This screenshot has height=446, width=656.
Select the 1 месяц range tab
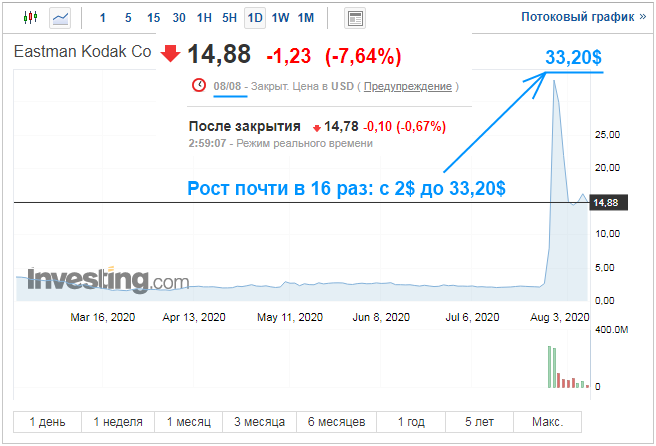pos(189,422)
